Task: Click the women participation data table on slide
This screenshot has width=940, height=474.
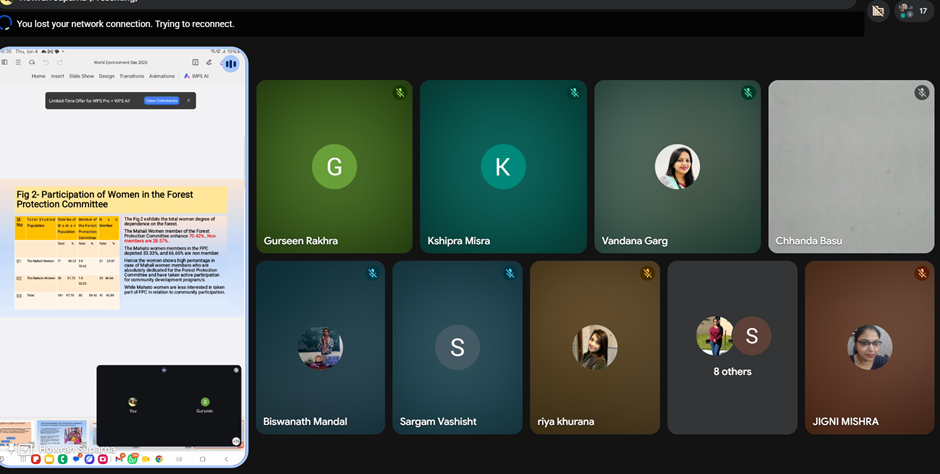Action: coord(67,262)
